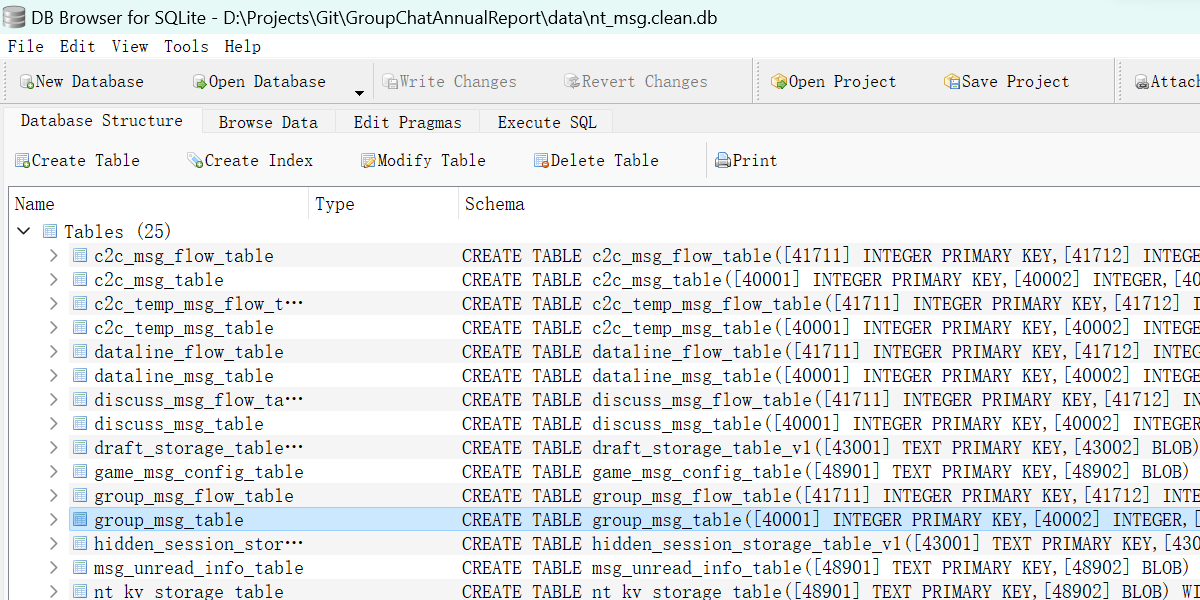Click the game_msg_config_table table icon

(80, 472)
